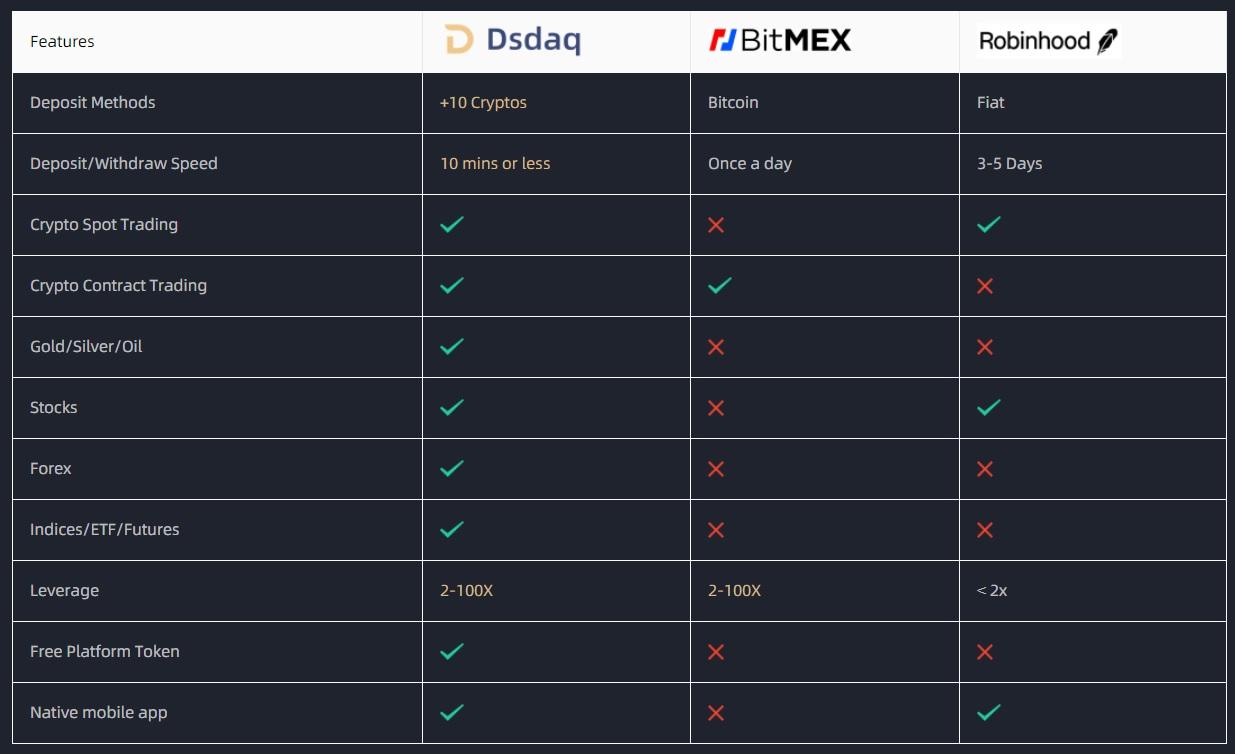Click the 'Crypto Contract Trading' label
Screen dimensions: 1235x754
pos(119,285)
